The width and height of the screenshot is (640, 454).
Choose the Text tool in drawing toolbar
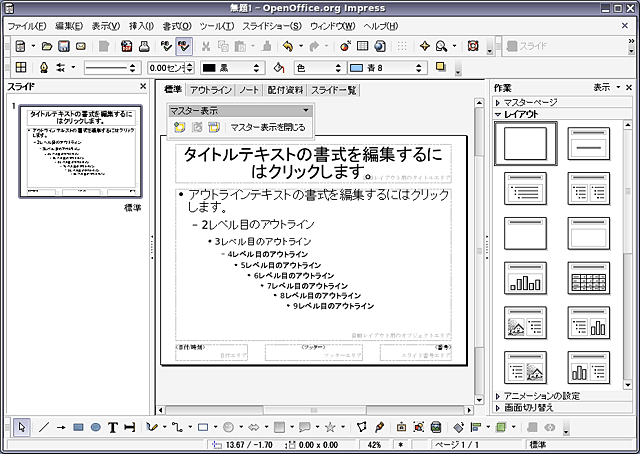(114, 427)
